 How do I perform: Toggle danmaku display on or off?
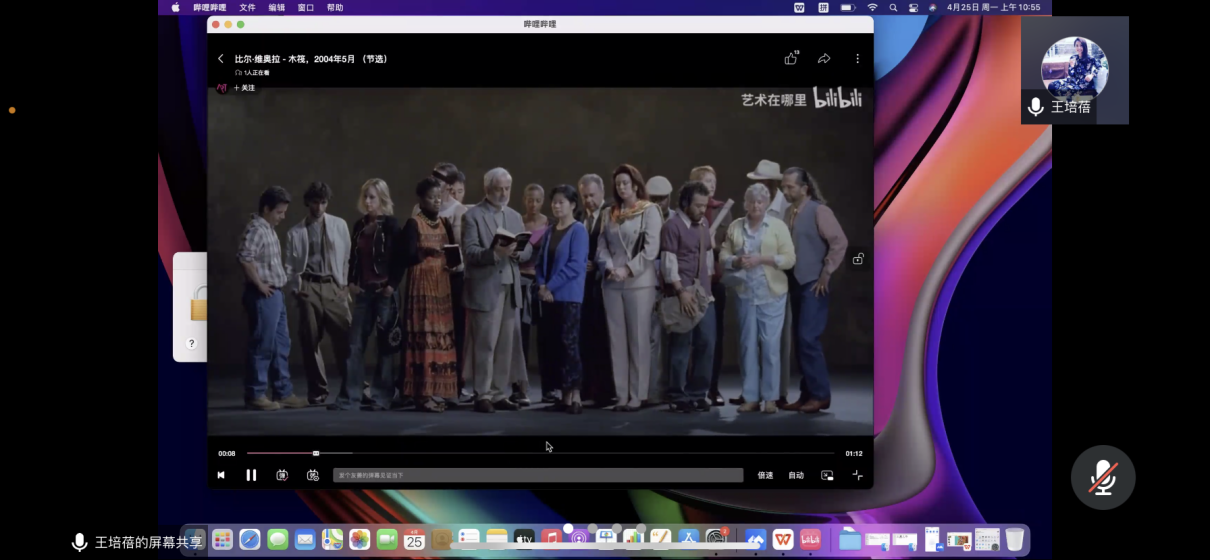click(x=282, y=475)
